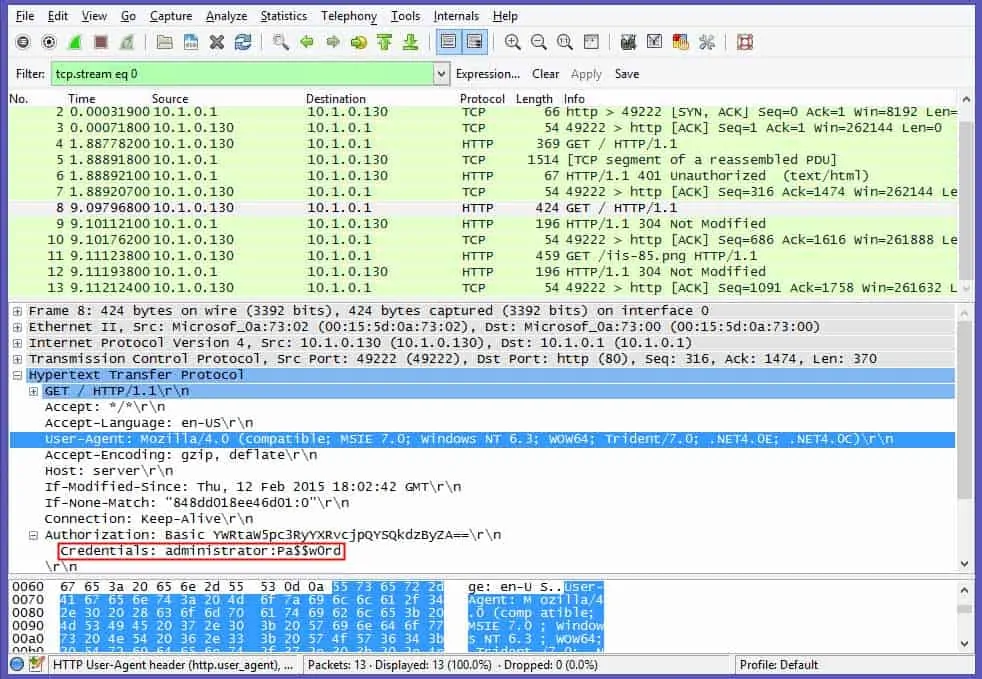The image size is (982, 679).
Task: Click the Expression... filter button
Action: tap(487, 74)
